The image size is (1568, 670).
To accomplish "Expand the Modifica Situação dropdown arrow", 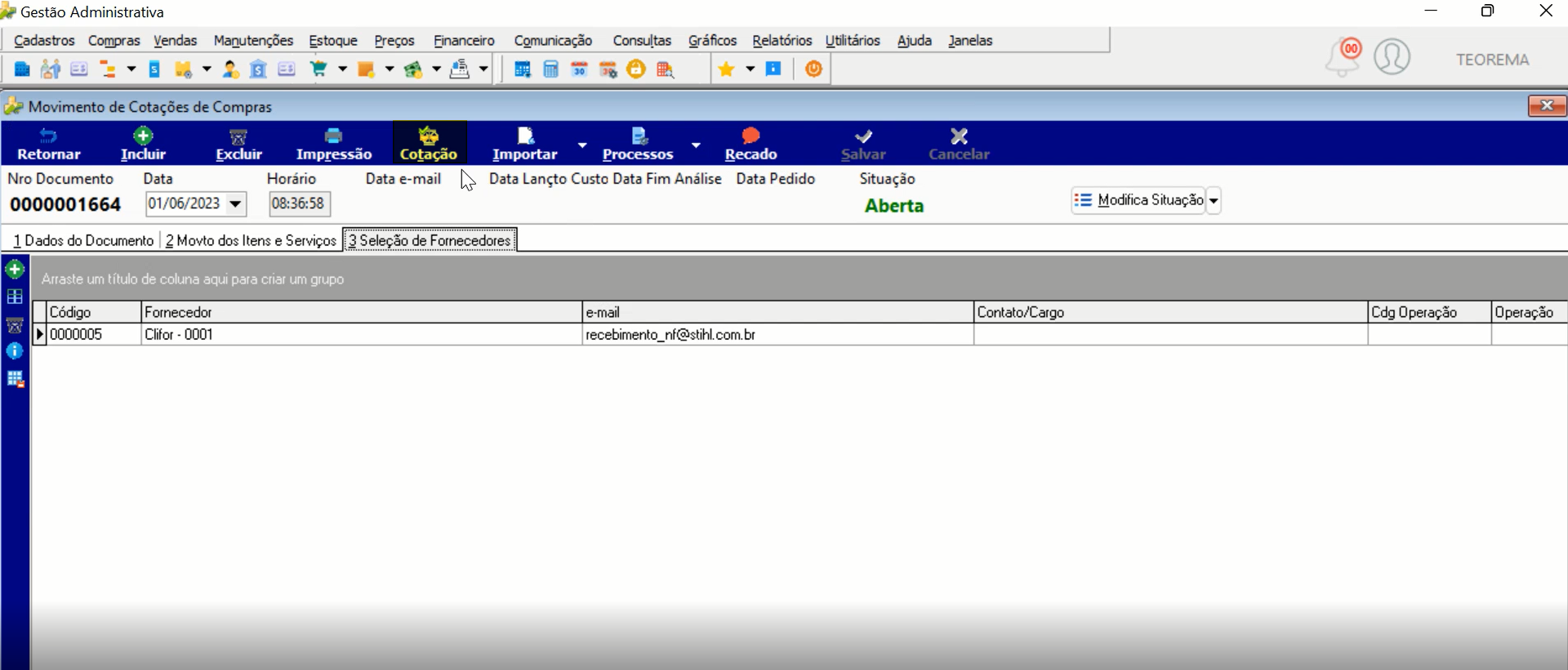I will 1214,200.
